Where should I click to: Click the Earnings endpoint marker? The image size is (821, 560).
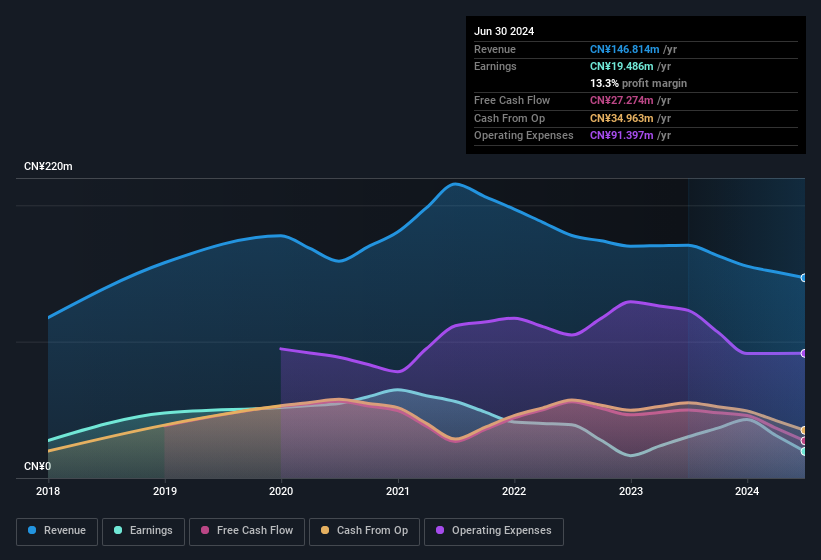tap(804, 451)
